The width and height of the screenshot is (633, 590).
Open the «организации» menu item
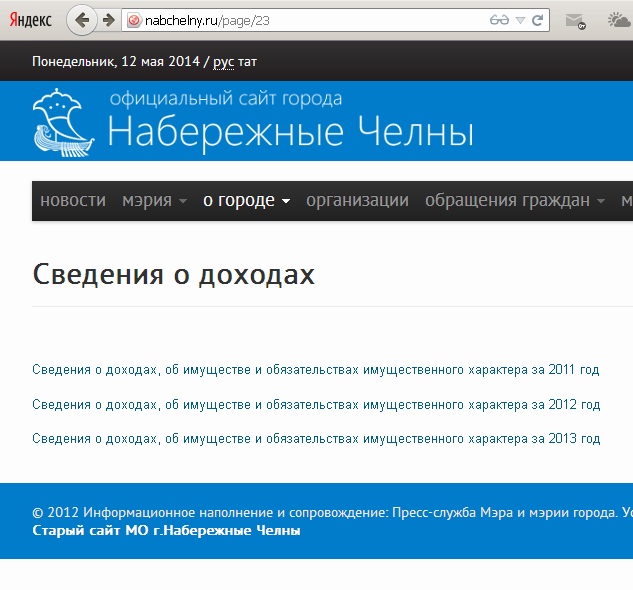tap(357, 201)
